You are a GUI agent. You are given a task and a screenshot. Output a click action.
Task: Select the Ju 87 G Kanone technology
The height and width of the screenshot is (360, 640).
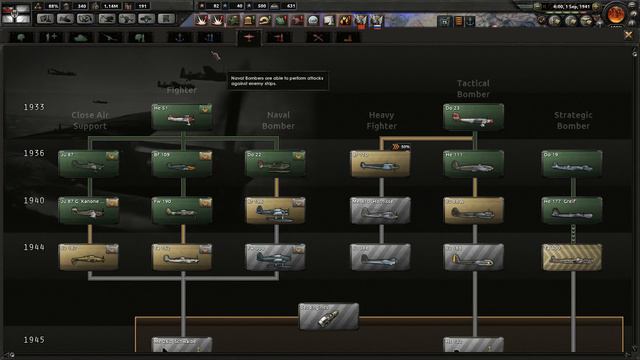(89, 211)
